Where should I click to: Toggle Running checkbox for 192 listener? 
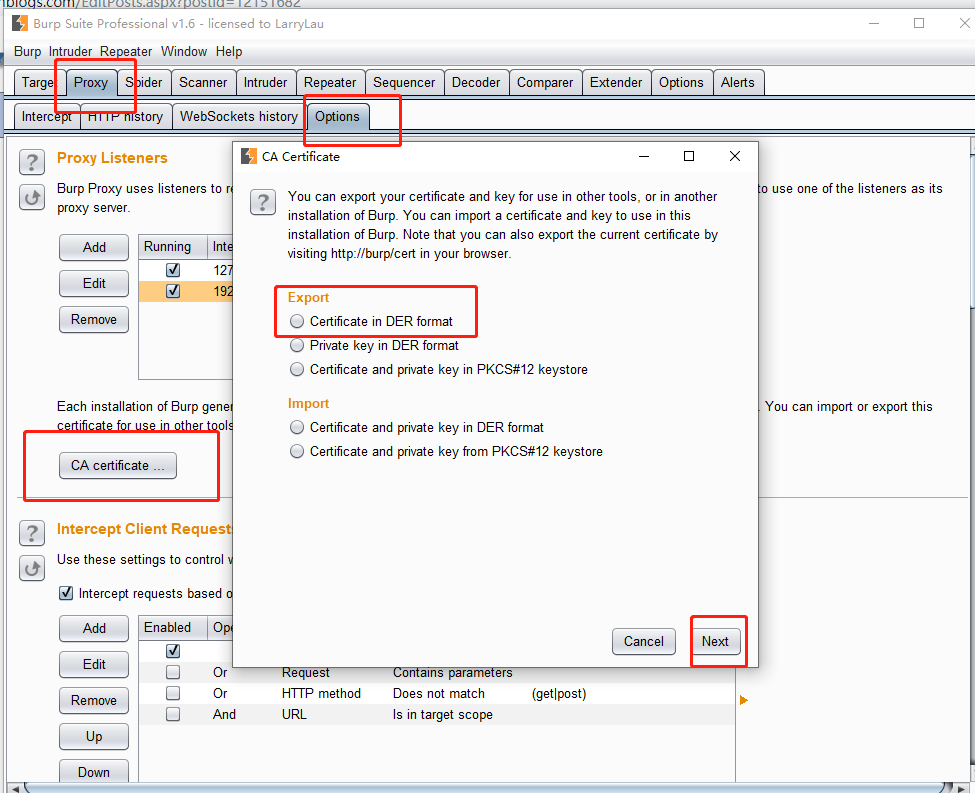173,291
